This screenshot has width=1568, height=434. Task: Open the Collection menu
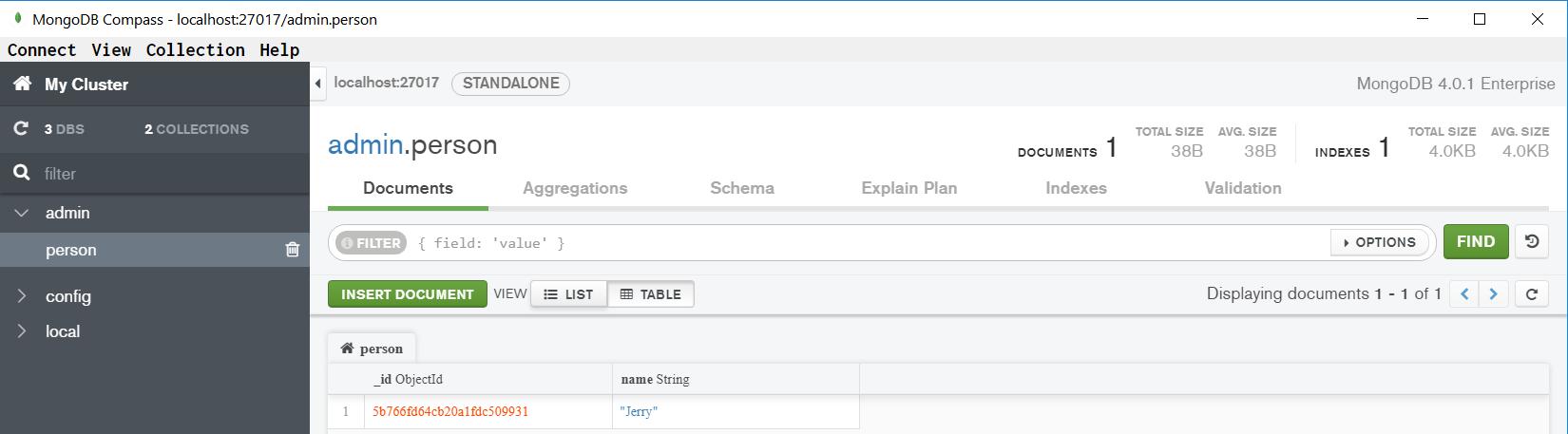(195, 50)
